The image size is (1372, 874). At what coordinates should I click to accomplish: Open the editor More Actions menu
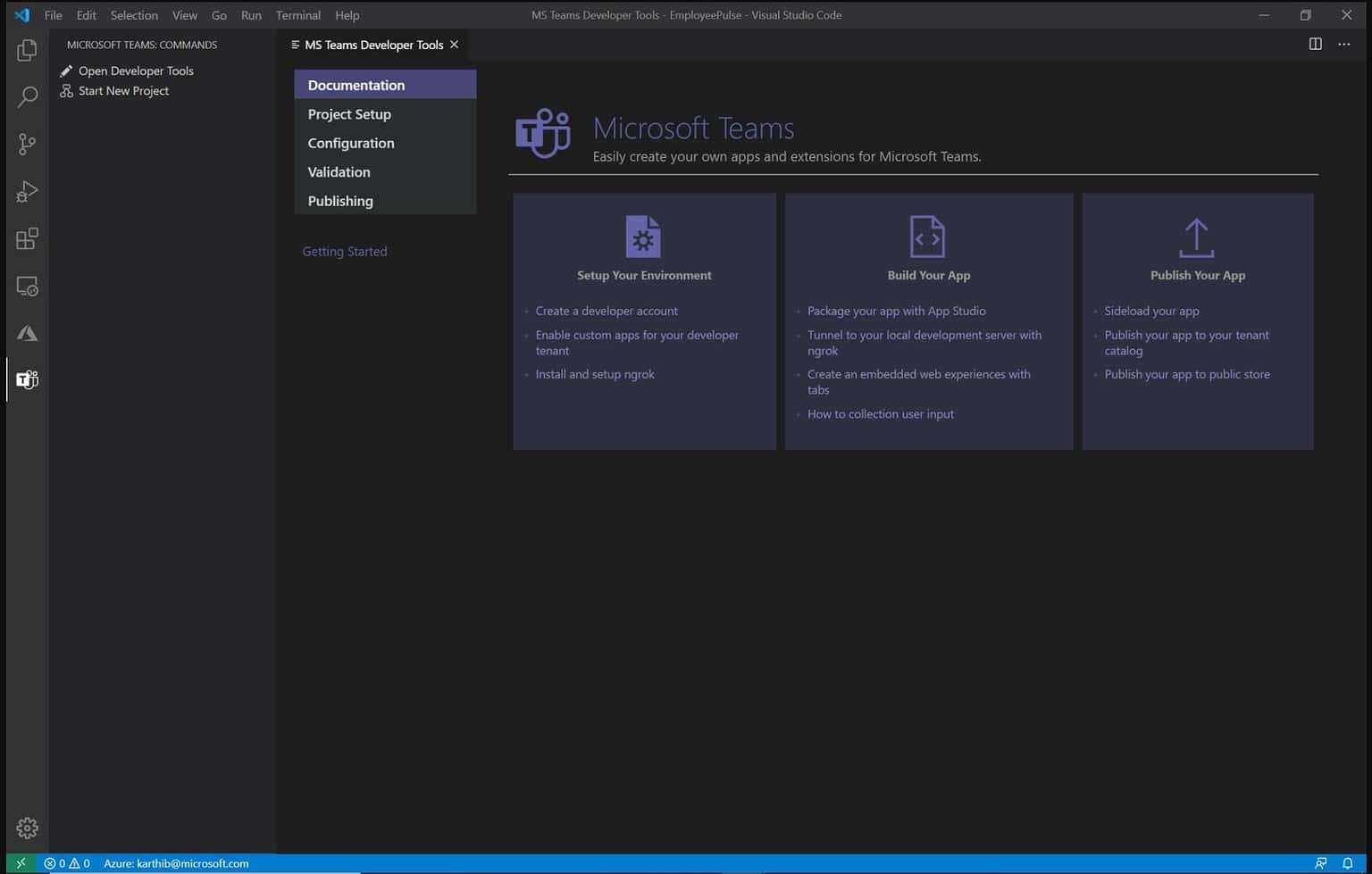point(1343,44)
